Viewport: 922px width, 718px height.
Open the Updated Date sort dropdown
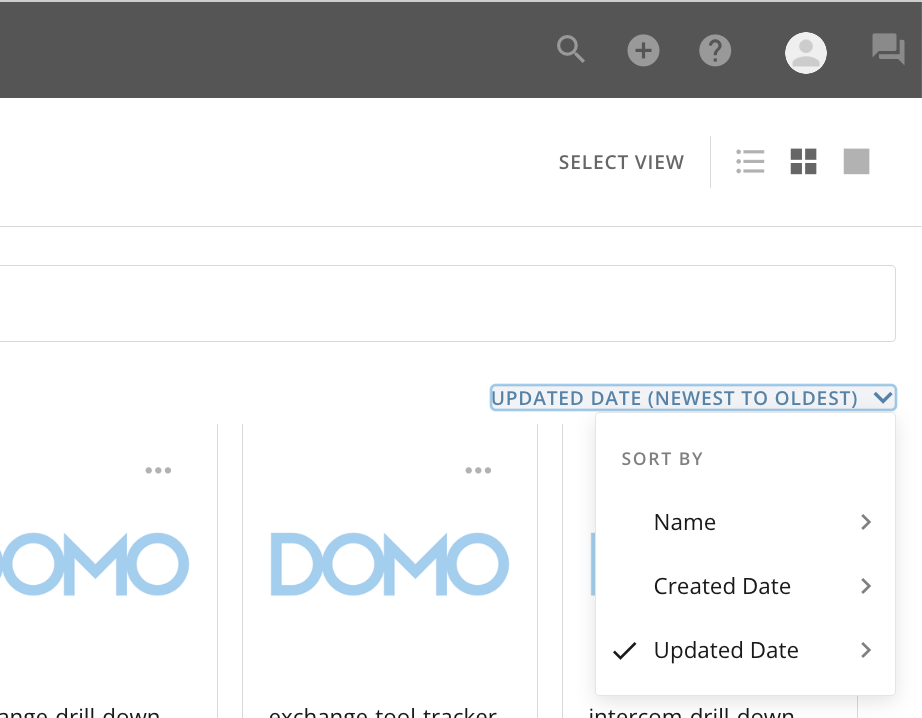[x=692, y=397]
